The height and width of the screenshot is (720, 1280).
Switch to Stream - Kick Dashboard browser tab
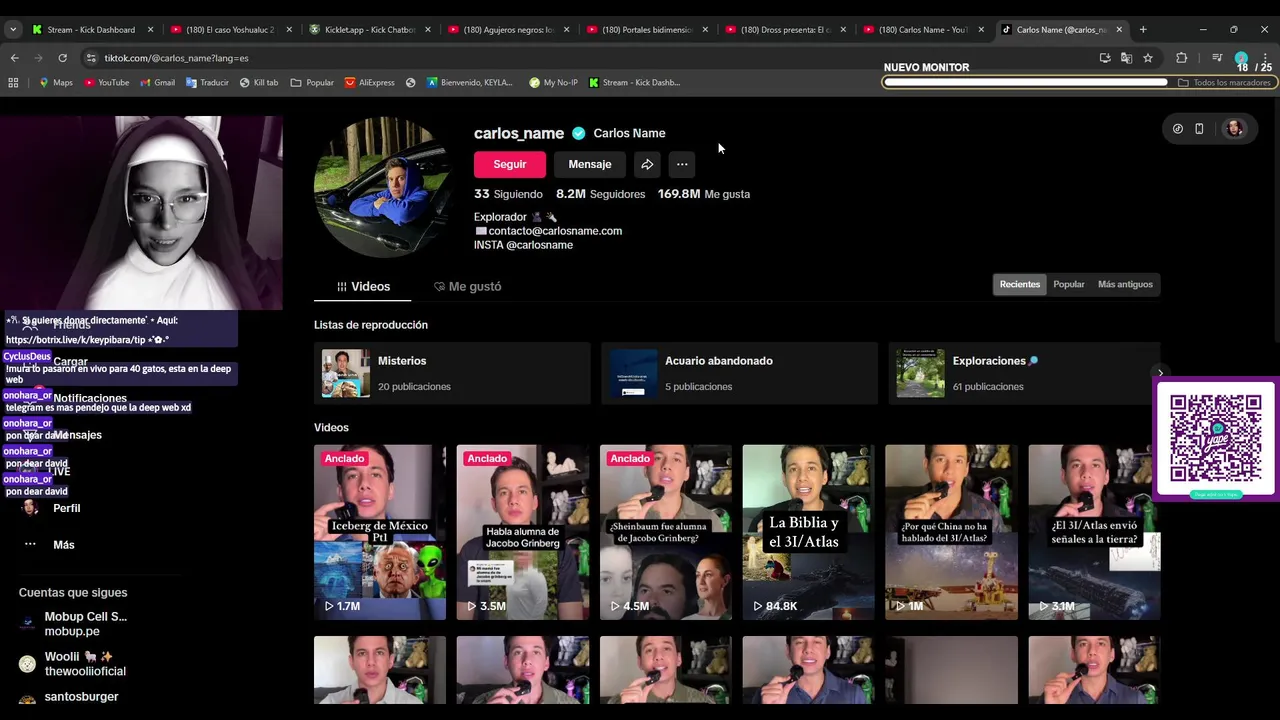tap(90, 29)
